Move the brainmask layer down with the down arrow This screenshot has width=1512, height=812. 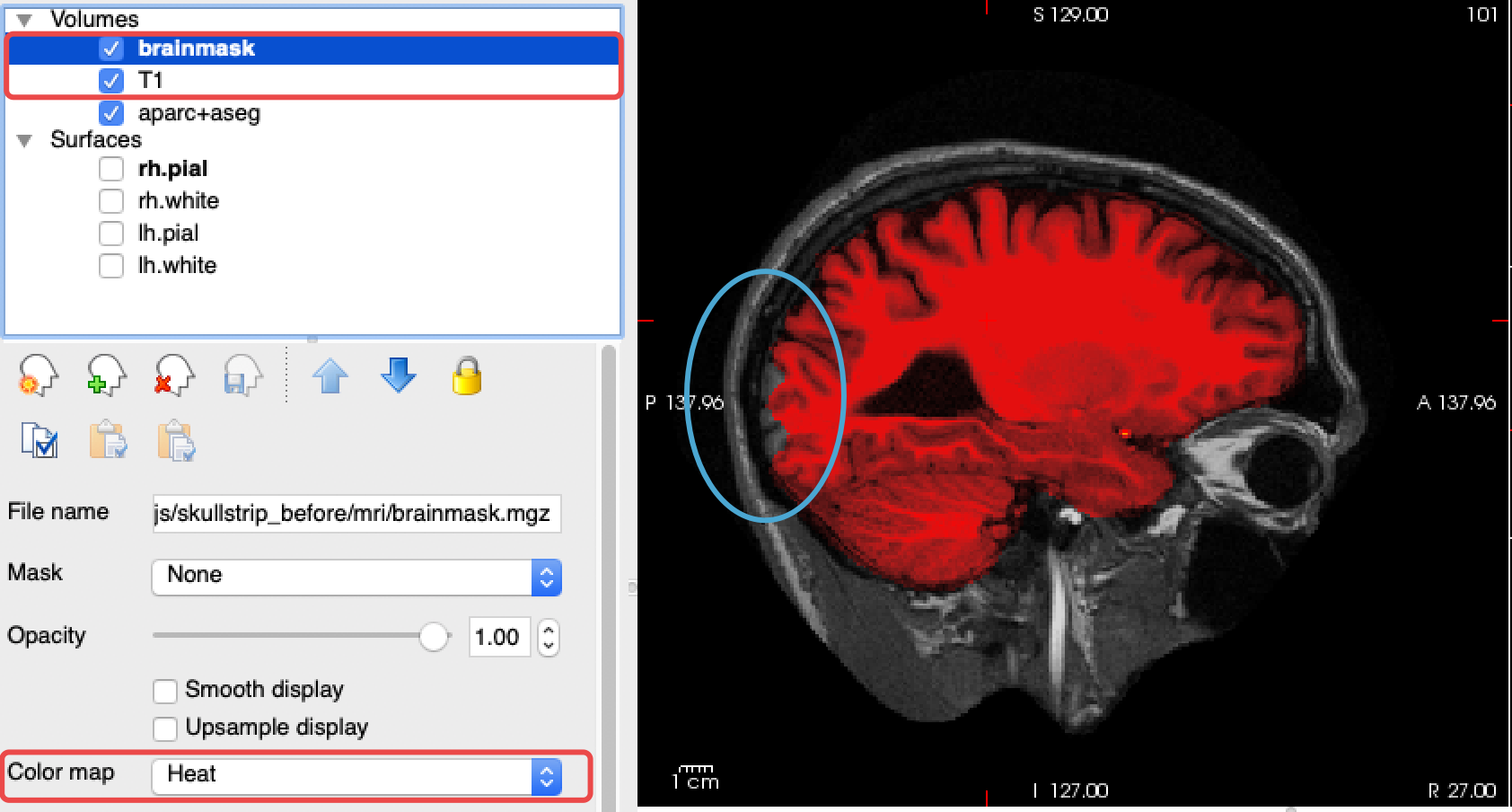[x=398, y=377]
